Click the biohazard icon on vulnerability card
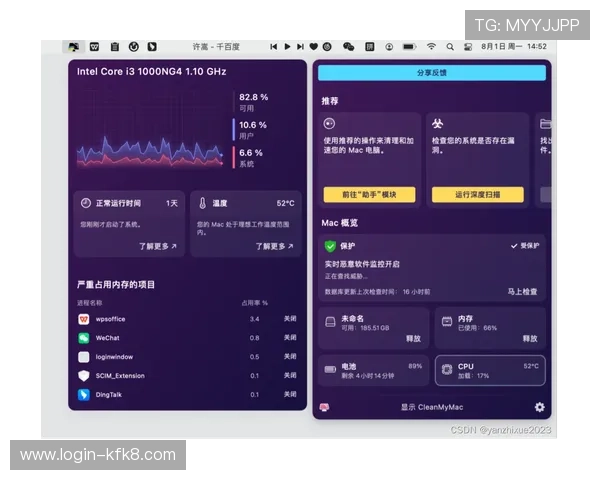This screenshot has height=480, width=600. click(x=437, y=124)
